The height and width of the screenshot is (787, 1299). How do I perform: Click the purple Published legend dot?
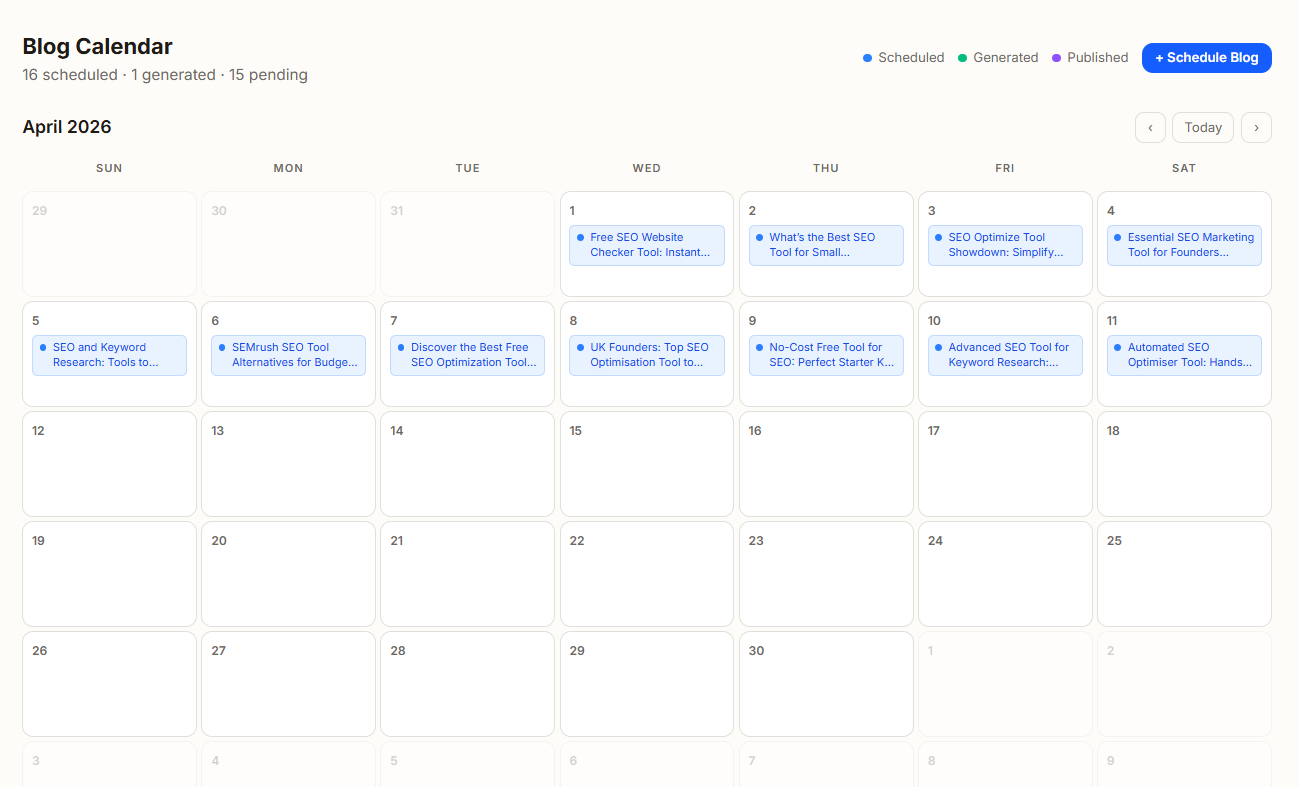coord(1056,57)
